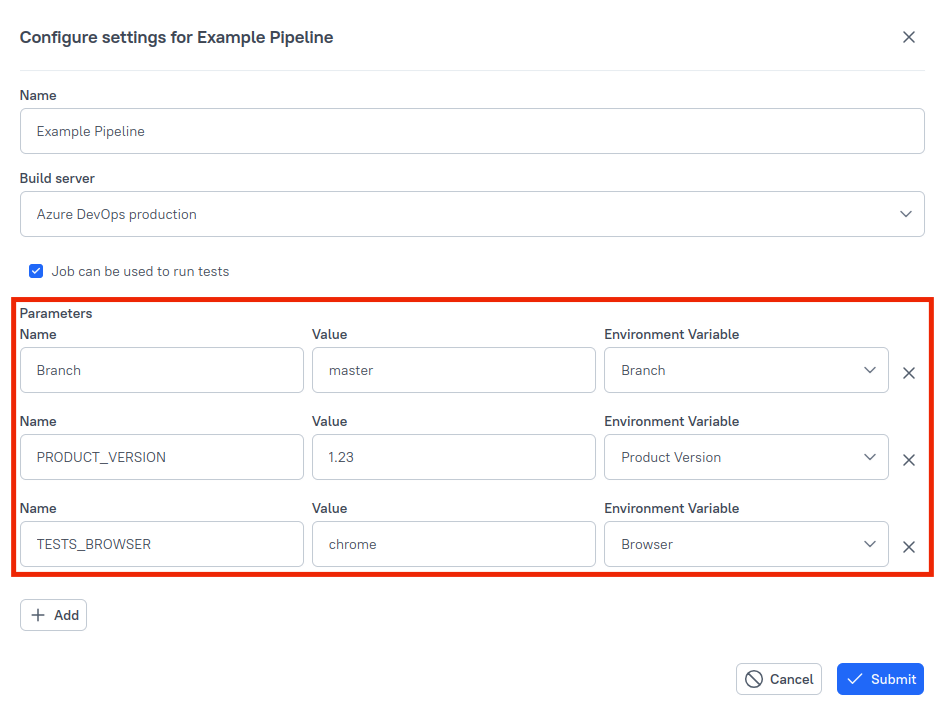Remove the Branch parameter row

click(909, 373)
